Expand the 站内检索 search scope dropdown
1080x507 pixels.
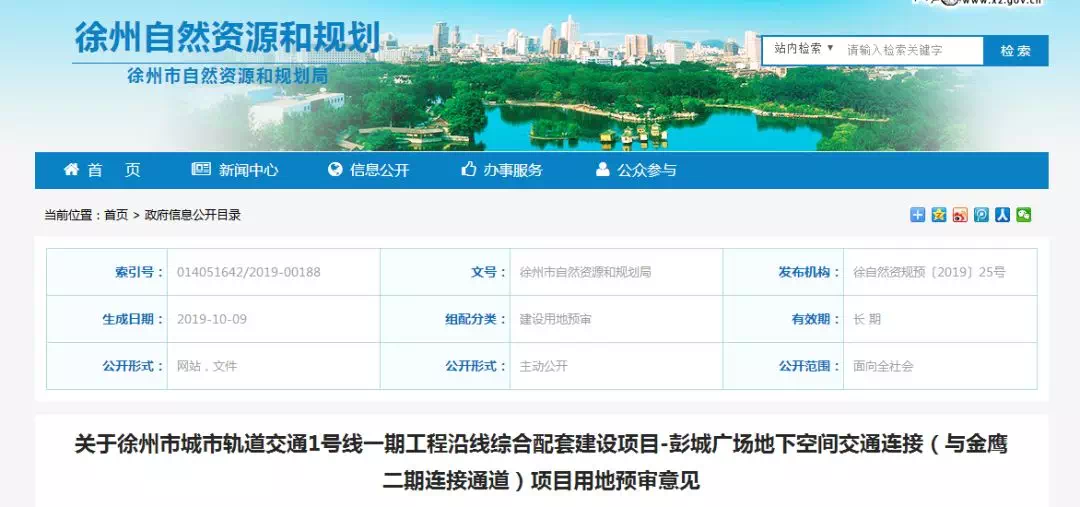804,49
